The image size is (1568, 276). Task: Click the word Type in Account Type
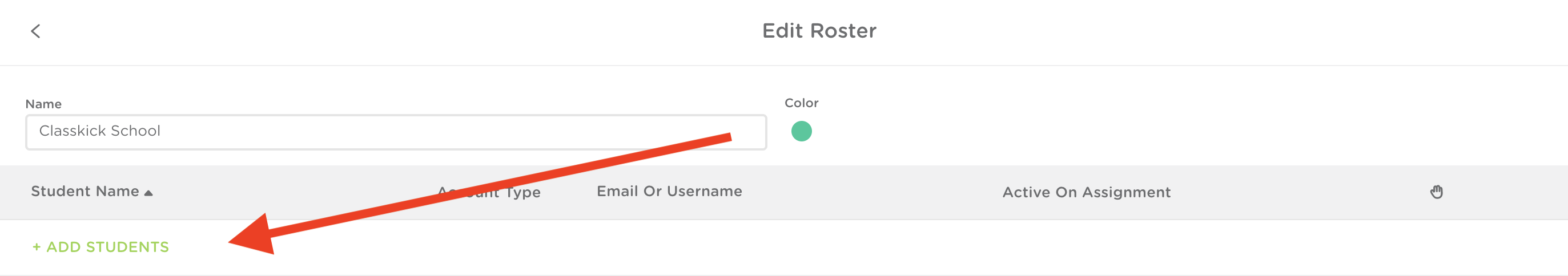[x=523, y=193]
